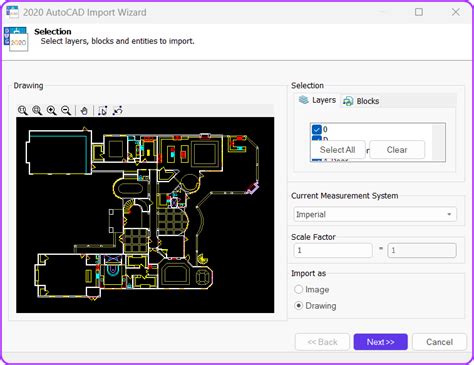Click the zoom extents magnifier icon

23,110
